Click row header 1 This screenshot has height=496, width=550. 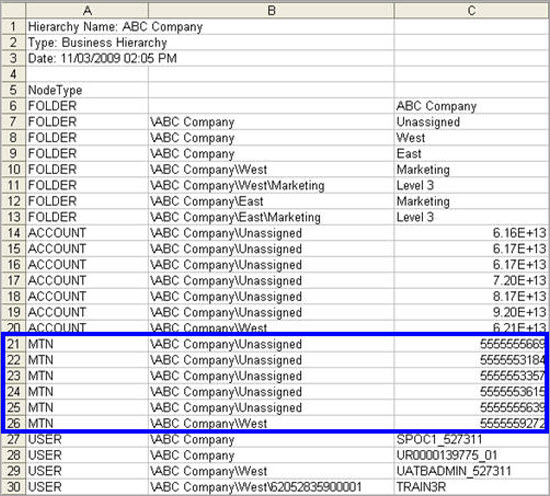tap(13, 27)
